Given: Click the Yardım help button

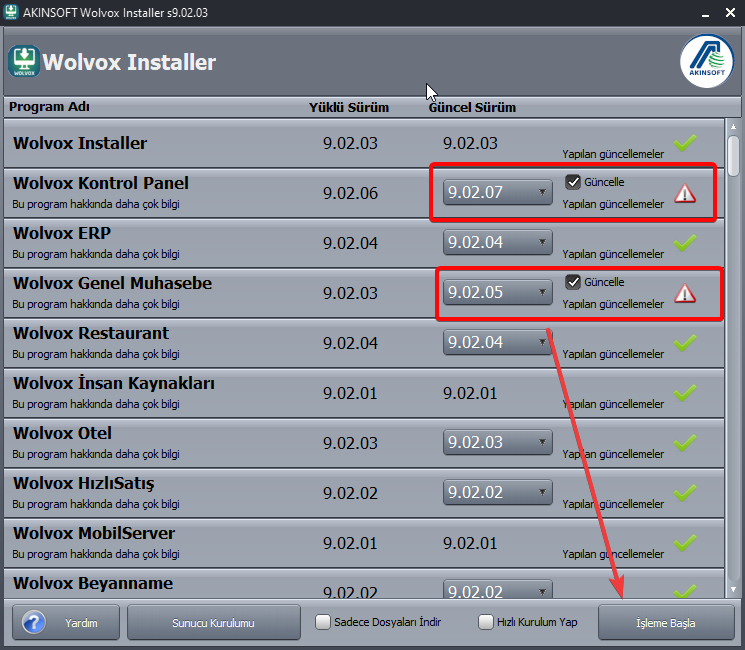Looking at the screenshot, I should pyautogui.click(x=66, y=622).
